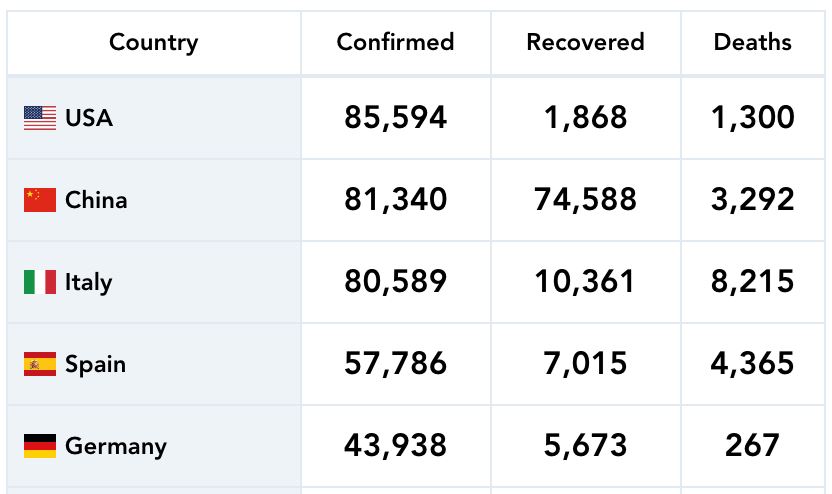
Task: Click the Spain flag icon
Action: point(40,364)
